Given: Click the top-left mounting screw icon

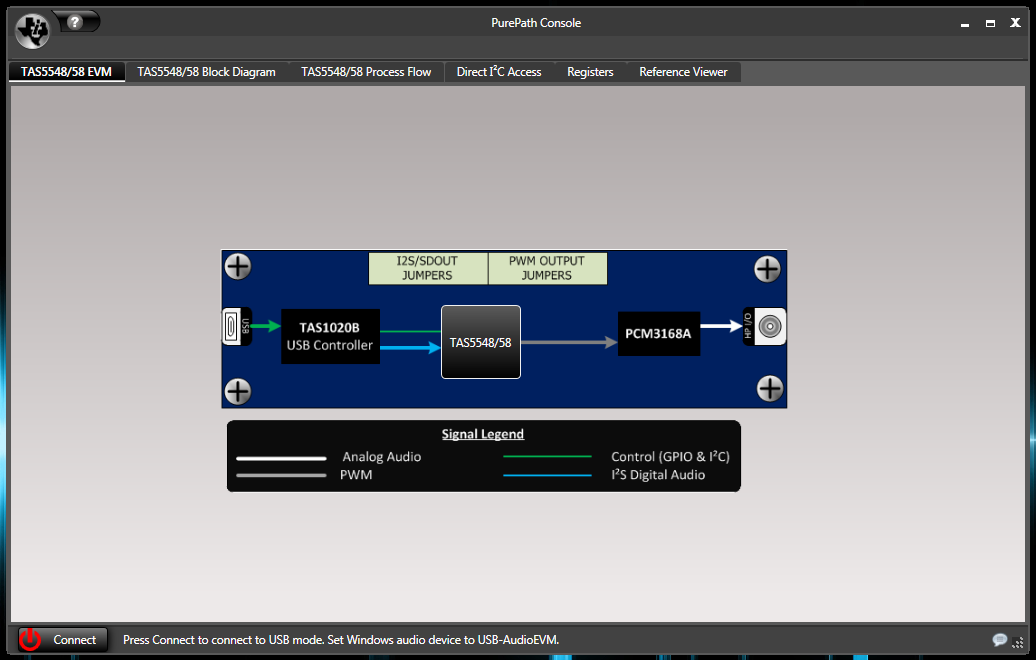Looking at the screenshot, I should tap(237, 267).
